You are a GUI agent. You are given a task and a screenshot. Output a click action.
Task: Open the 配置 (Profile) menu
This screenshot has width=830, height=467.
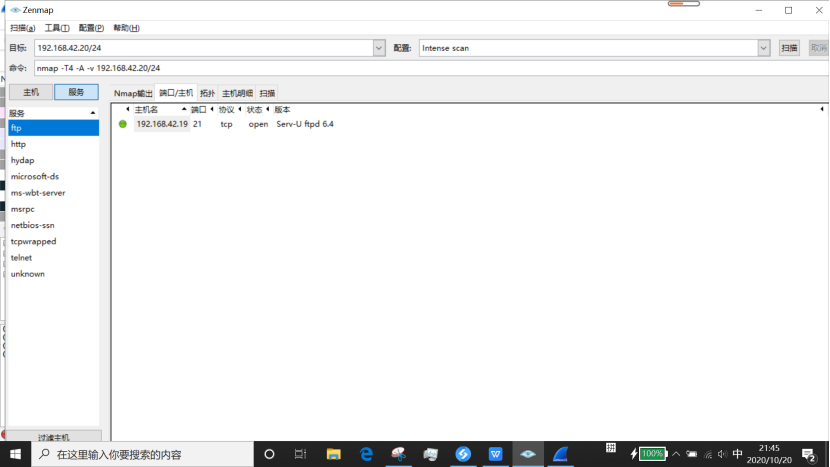point(91,28)
